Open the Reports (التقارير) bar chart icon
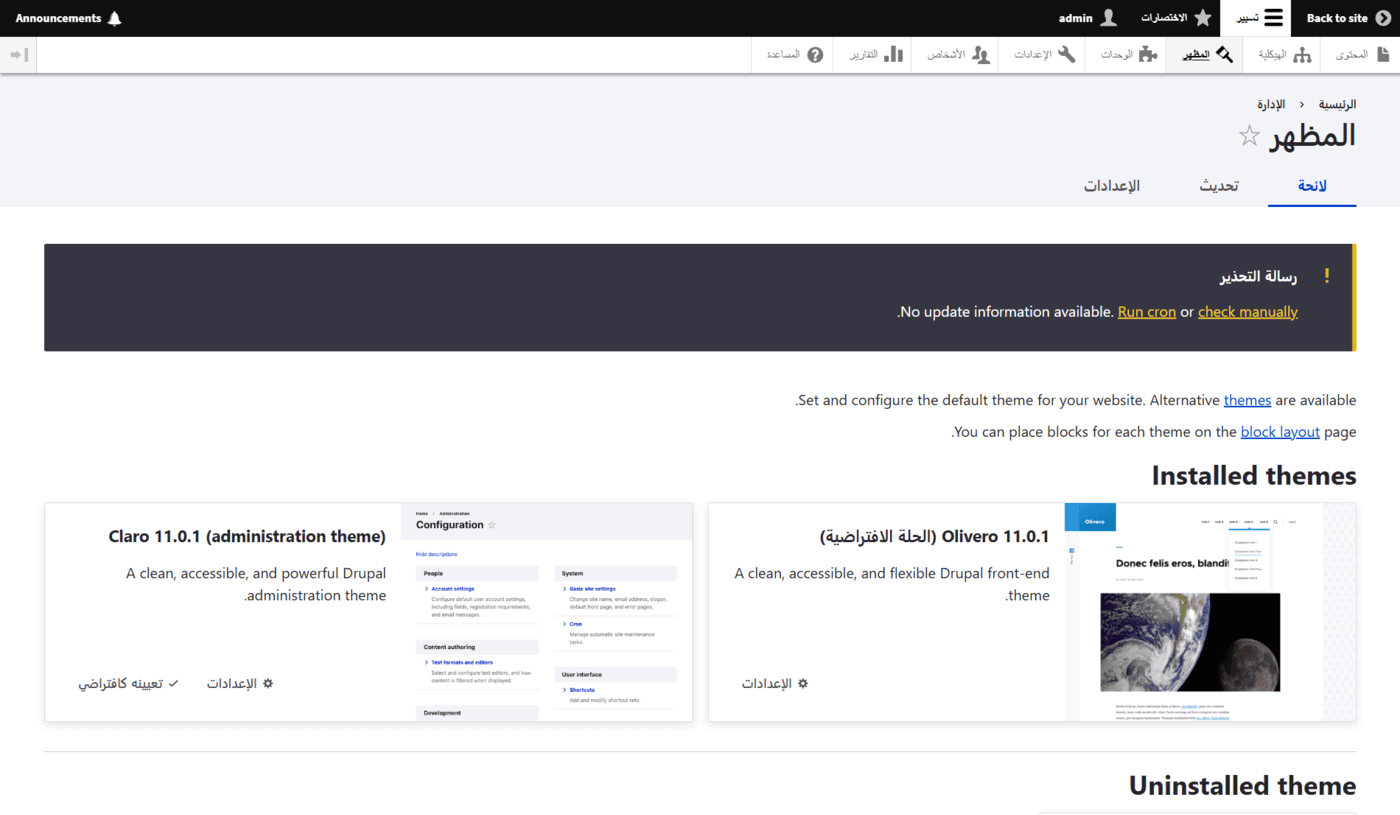 [x=893, y=55]
